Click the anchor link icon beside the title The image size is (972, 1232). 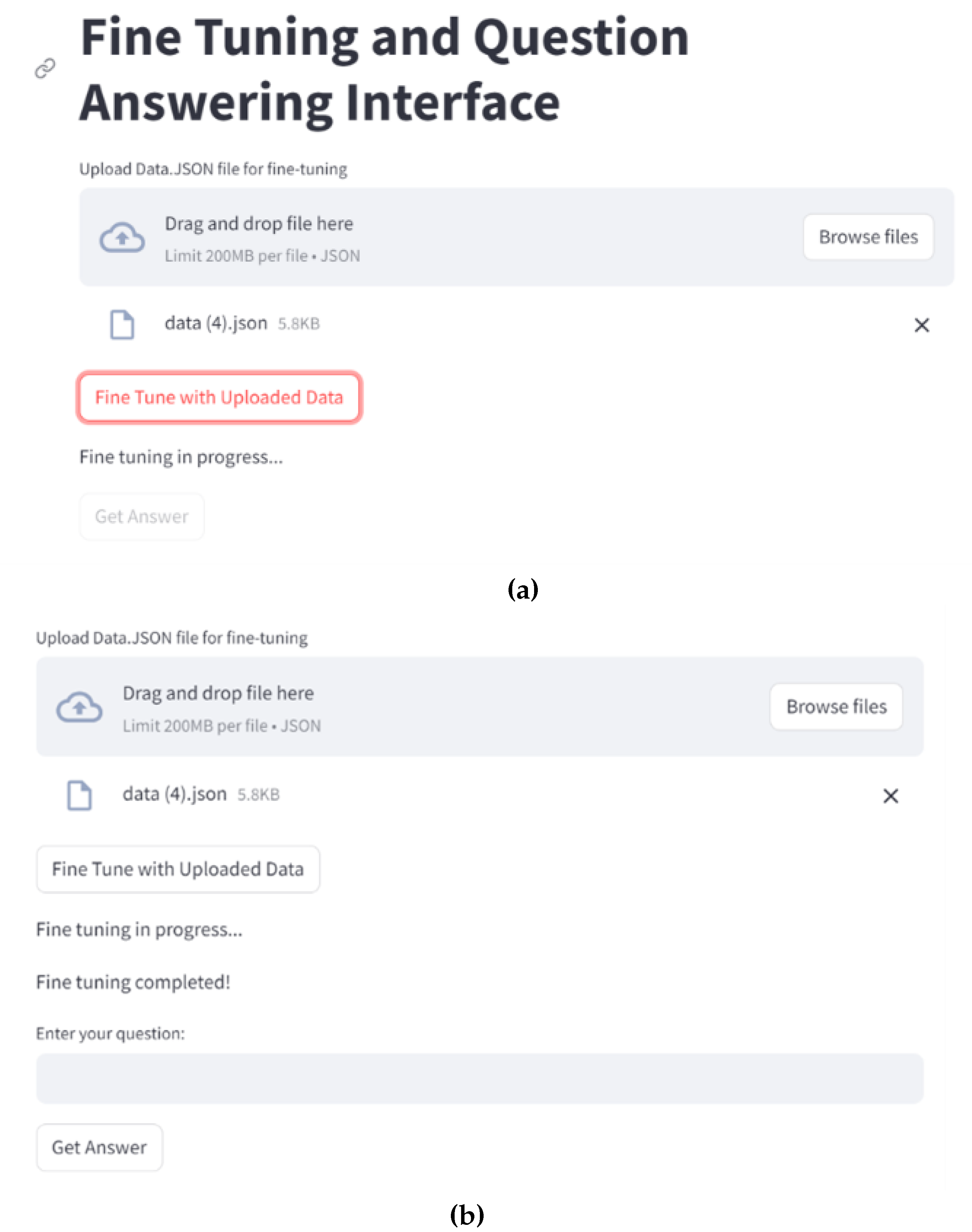click(45, 68)
